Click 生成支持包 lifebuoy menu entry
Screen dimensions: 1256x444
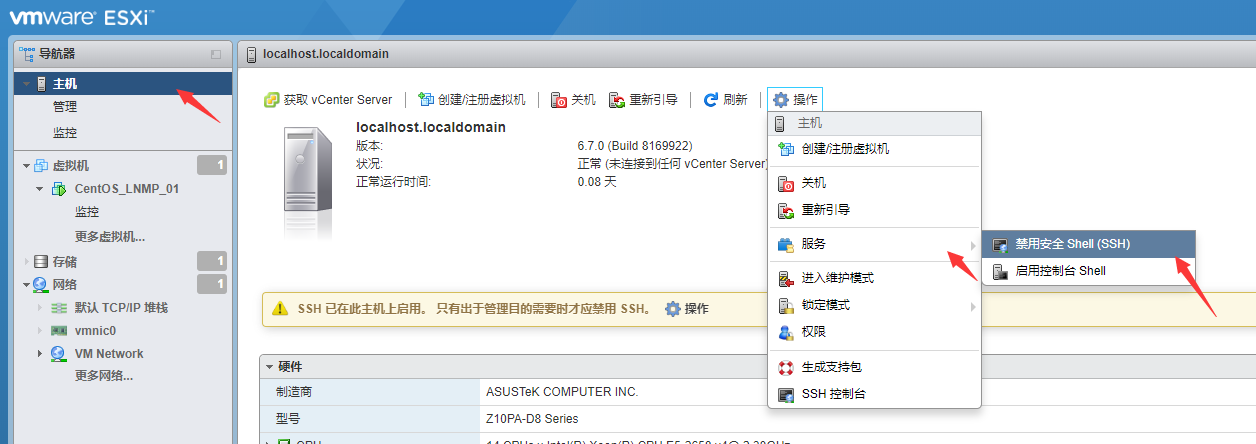pos(831,368)
